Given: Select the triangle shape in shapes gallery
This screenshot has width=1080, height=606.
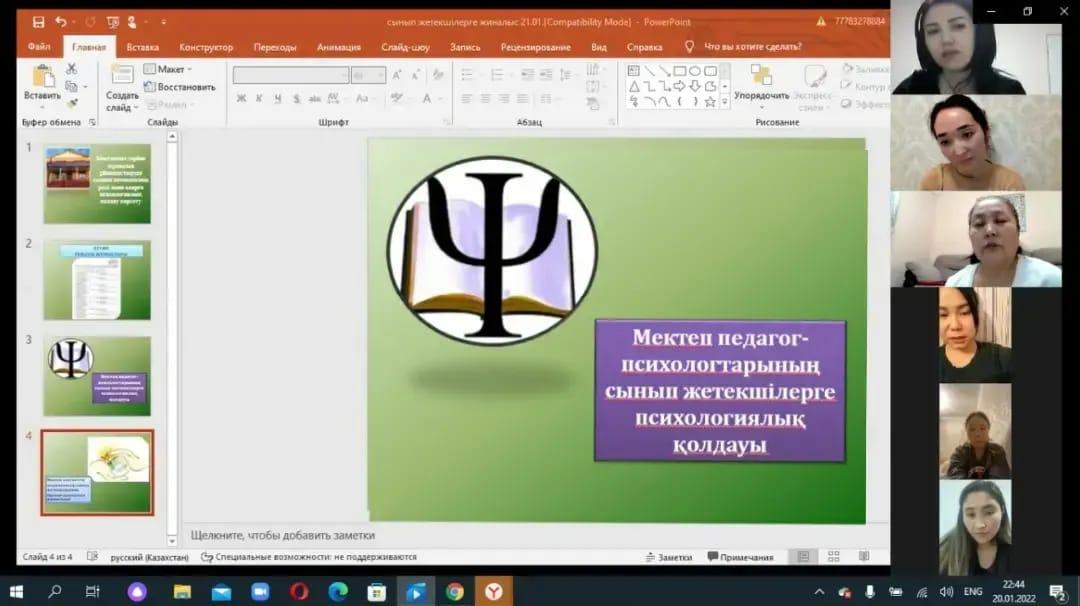Looking at the screenshot, I should 634,86.
